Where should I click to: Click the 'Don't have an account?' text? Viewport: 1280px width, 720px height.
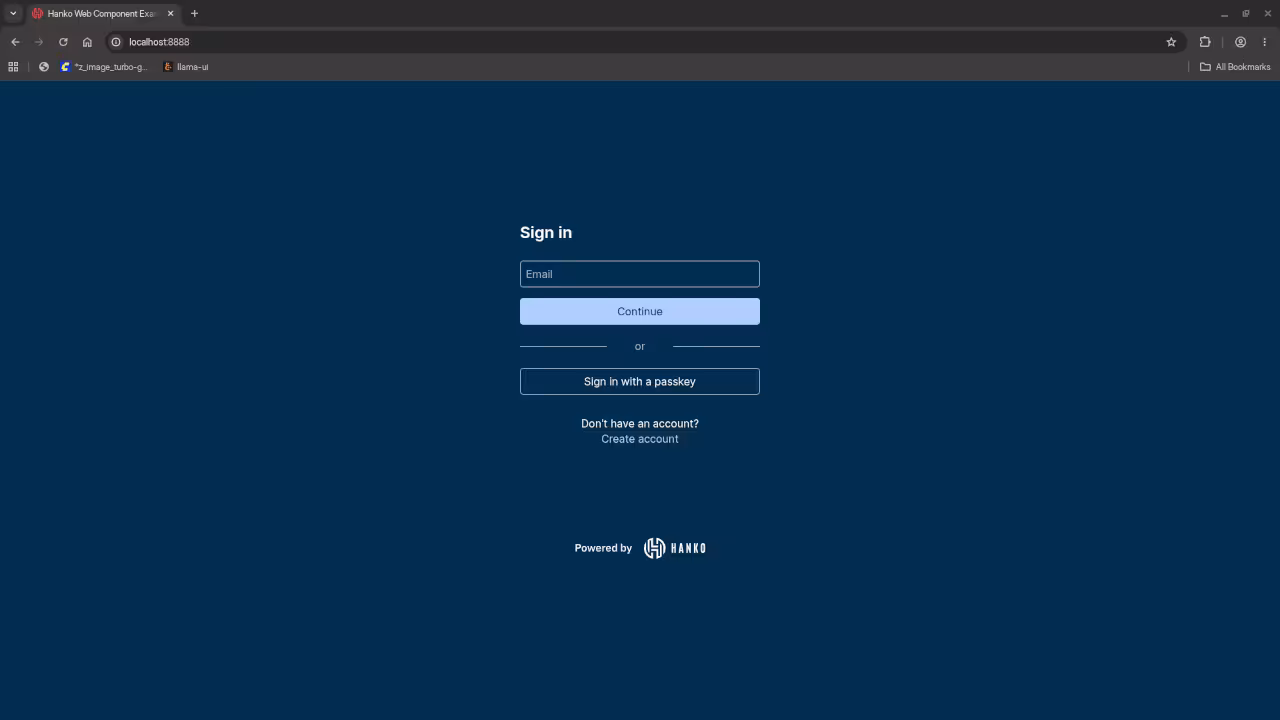pyautogui.click(x=640, y=424)
